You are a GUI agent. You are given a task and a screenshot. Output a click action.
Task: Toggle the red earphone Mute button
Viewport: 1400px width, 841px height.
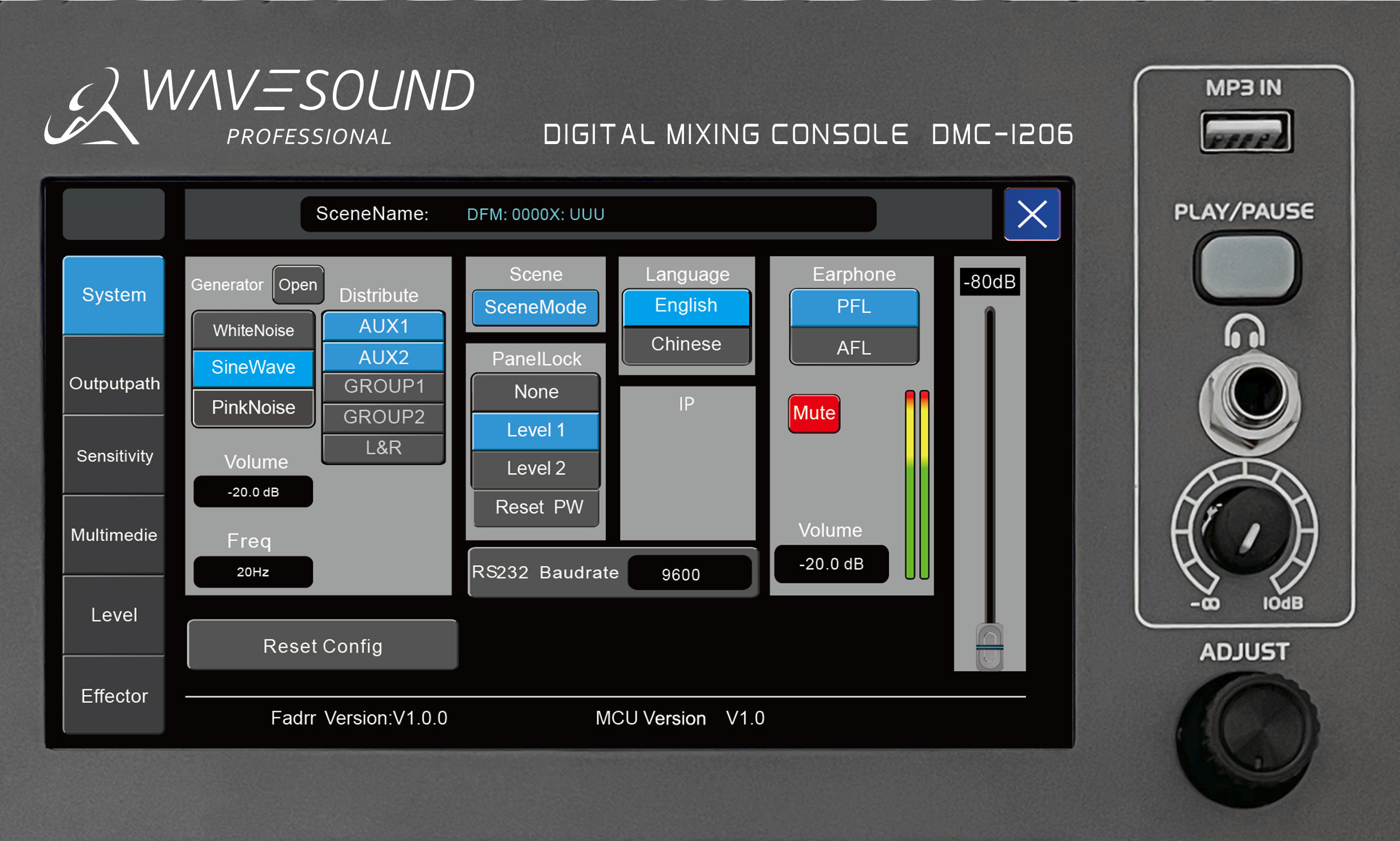click(x=813, y=413)
